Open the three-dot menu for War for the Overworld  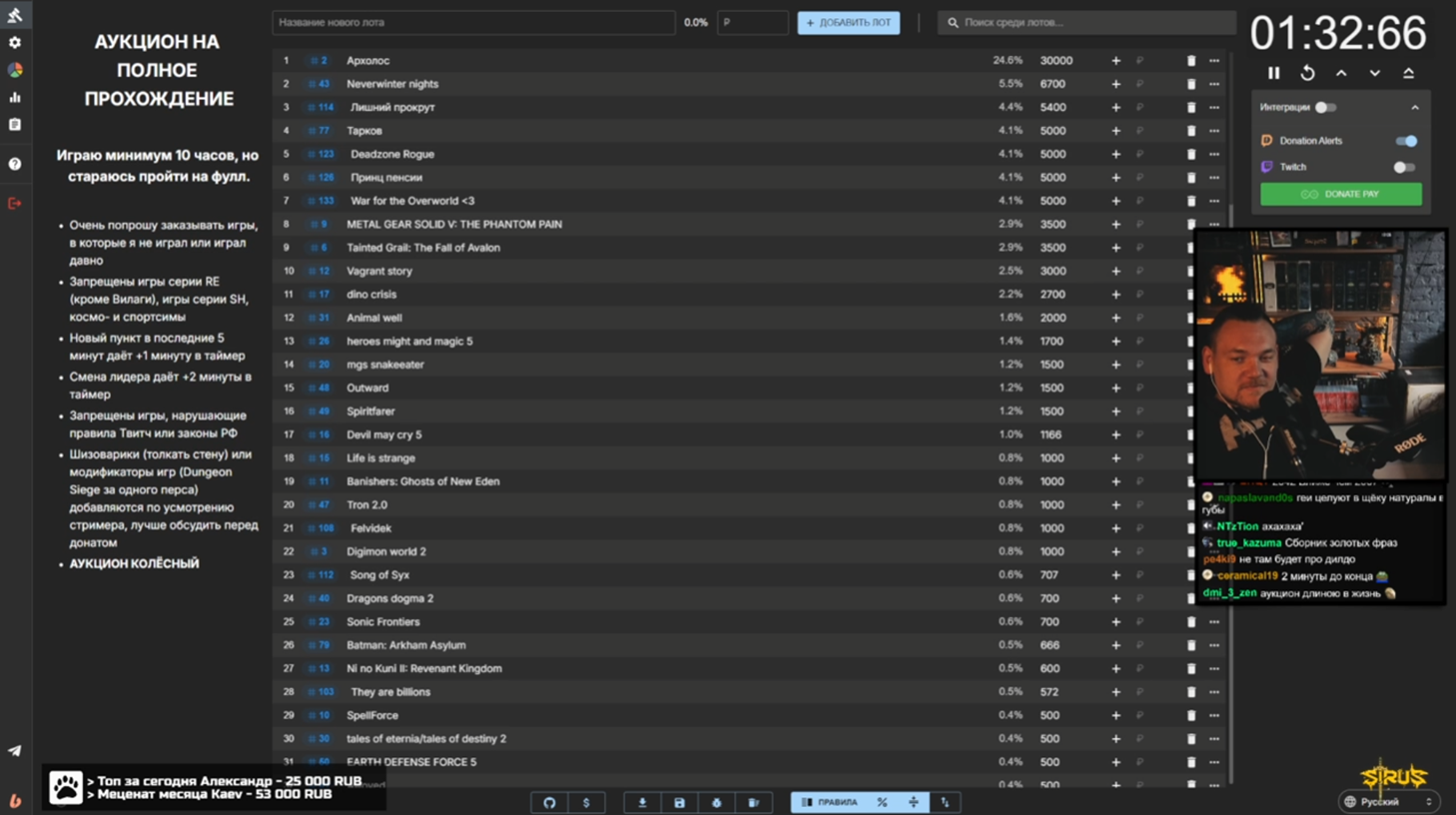point(1214,201)
